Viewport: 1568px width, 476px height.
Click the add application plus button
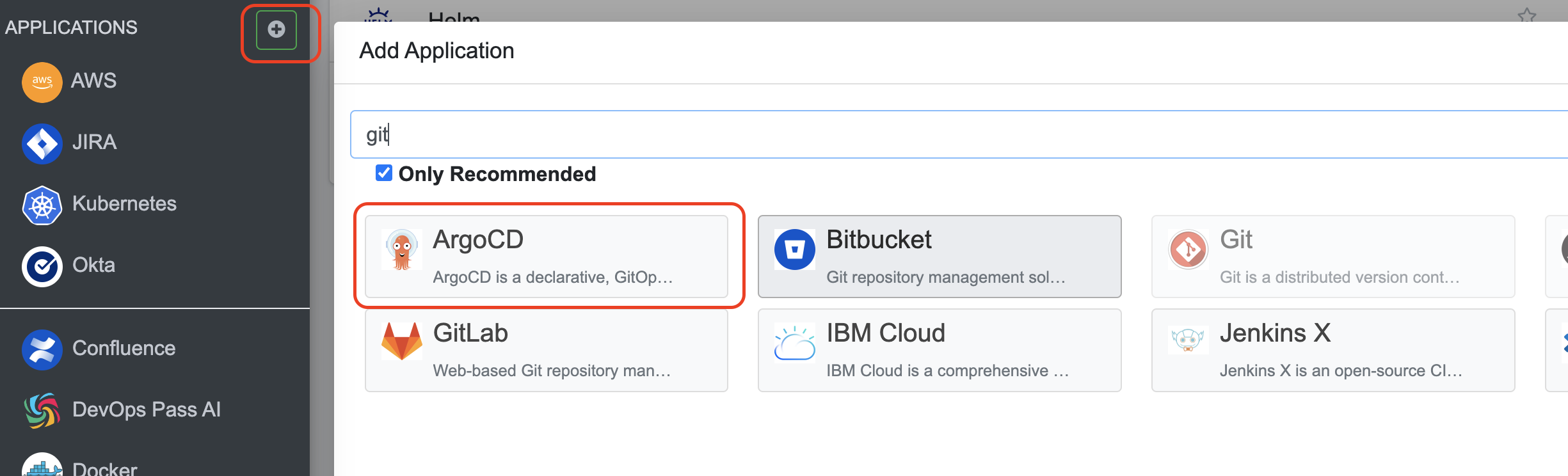point(276,29)
